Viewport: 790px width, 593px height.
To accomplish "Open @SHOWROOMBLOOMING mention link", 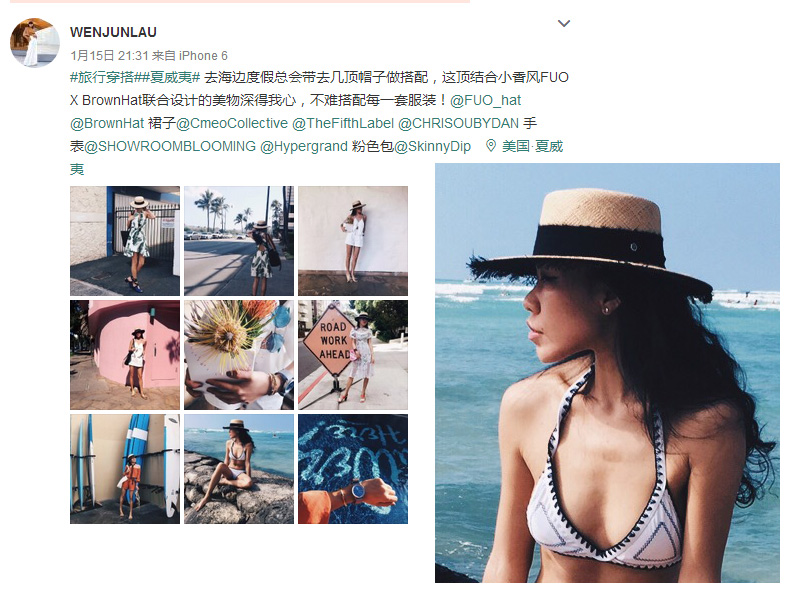I will (x=170, y=146).
